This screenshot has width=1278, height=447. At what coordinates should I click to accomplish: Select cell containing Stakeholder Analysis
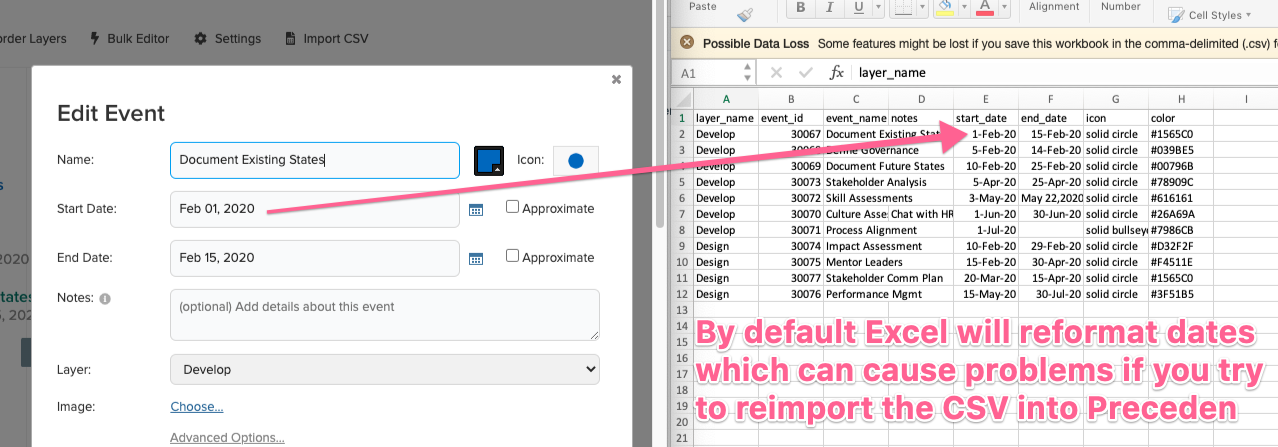pyautogui.click(x=856, y=182)
